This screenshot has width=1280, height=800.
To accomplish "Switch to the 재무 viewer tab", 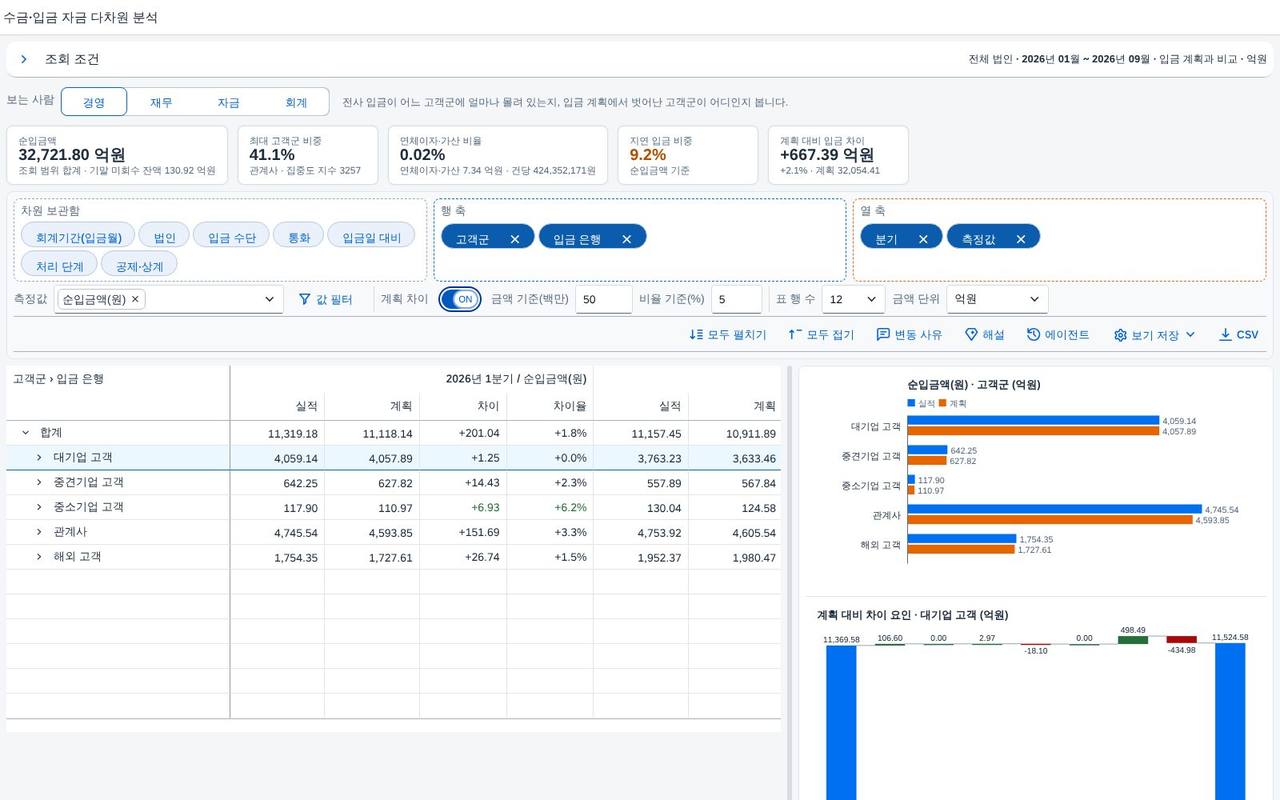I will pos(161,102).
